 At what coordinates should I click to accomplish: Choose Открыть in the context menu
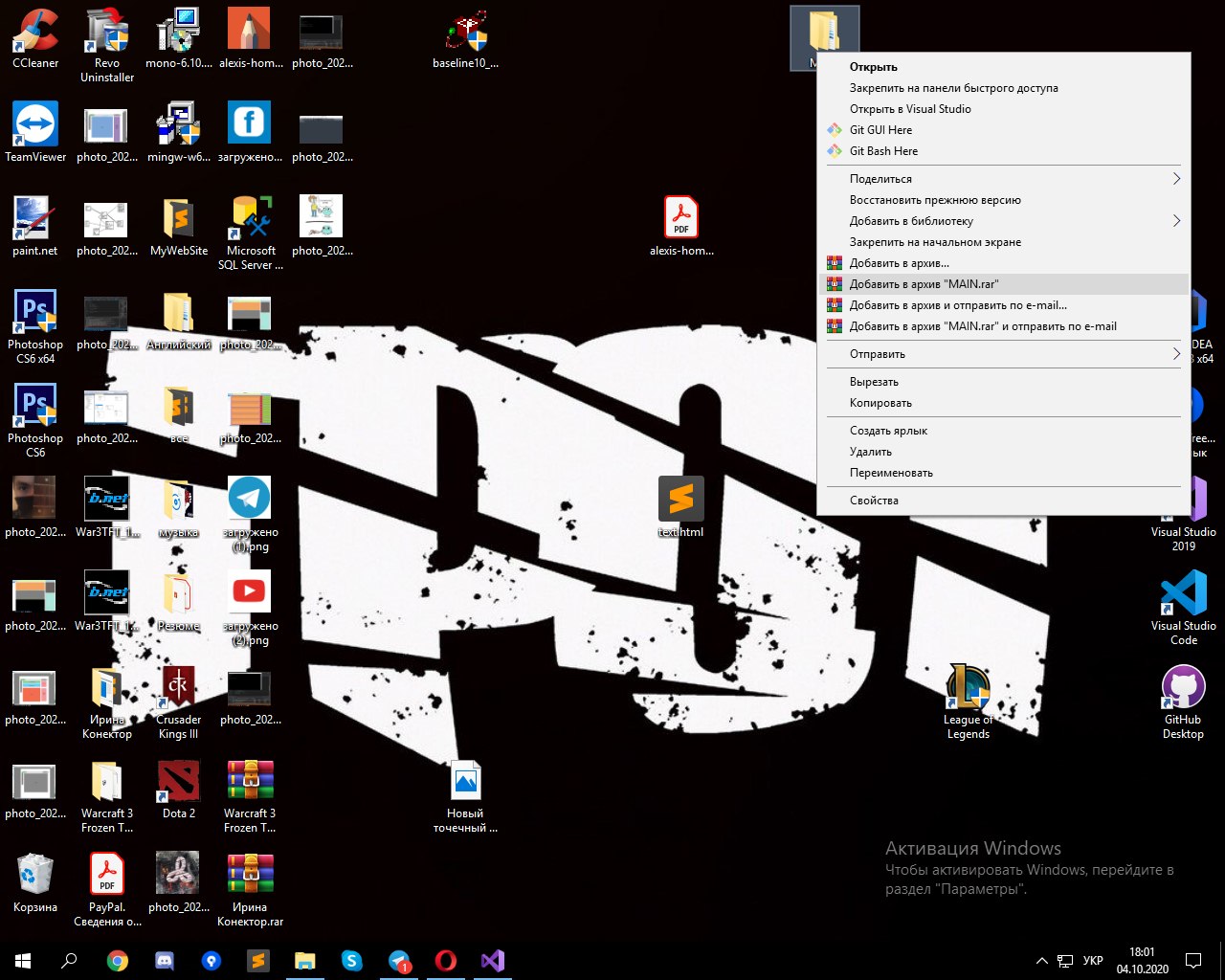[x=1004, y=67]
